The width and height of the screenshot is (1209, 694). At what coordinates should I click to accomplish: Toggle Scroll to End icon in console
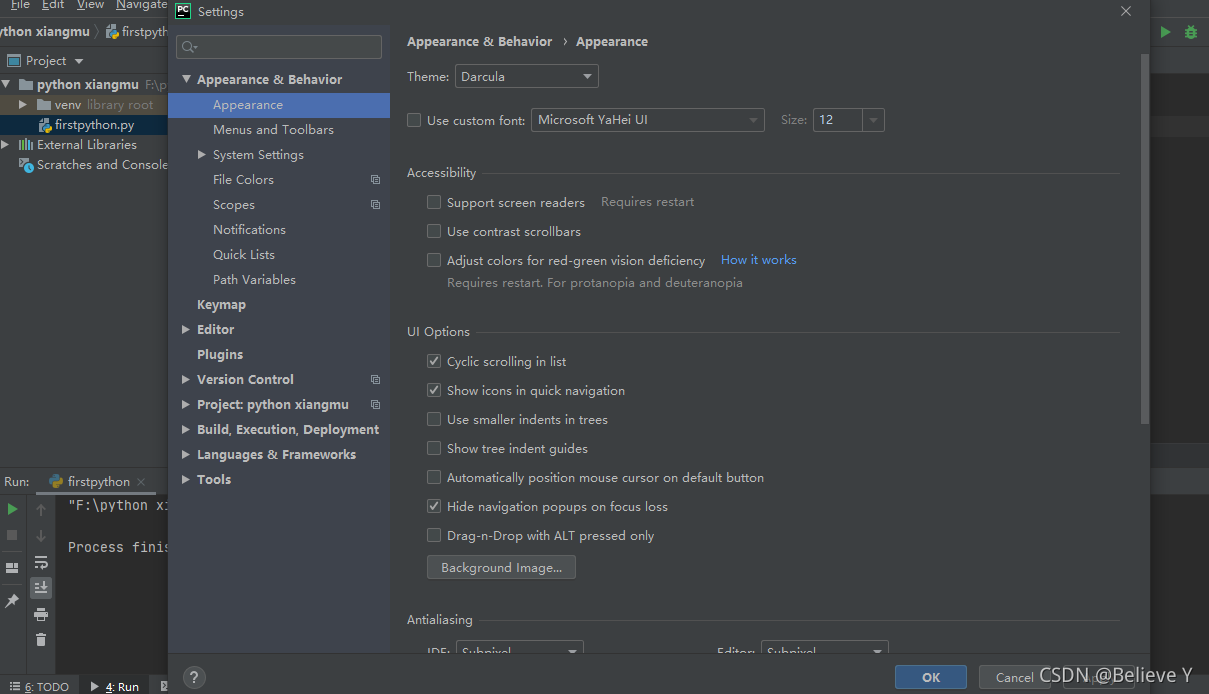pyautogui.click(x=41, y=588)
